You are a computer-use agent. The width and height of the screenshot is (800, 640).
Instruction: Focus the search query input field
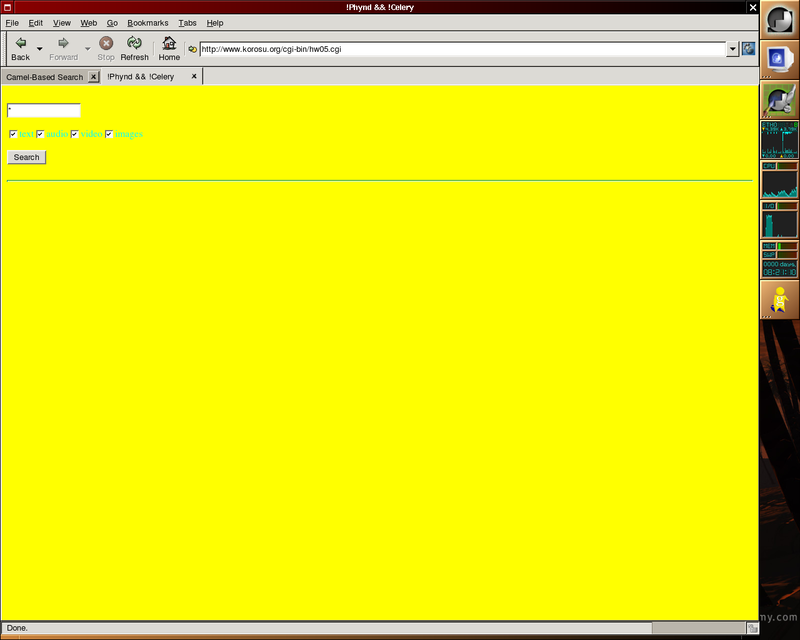(x=44, y=110)
